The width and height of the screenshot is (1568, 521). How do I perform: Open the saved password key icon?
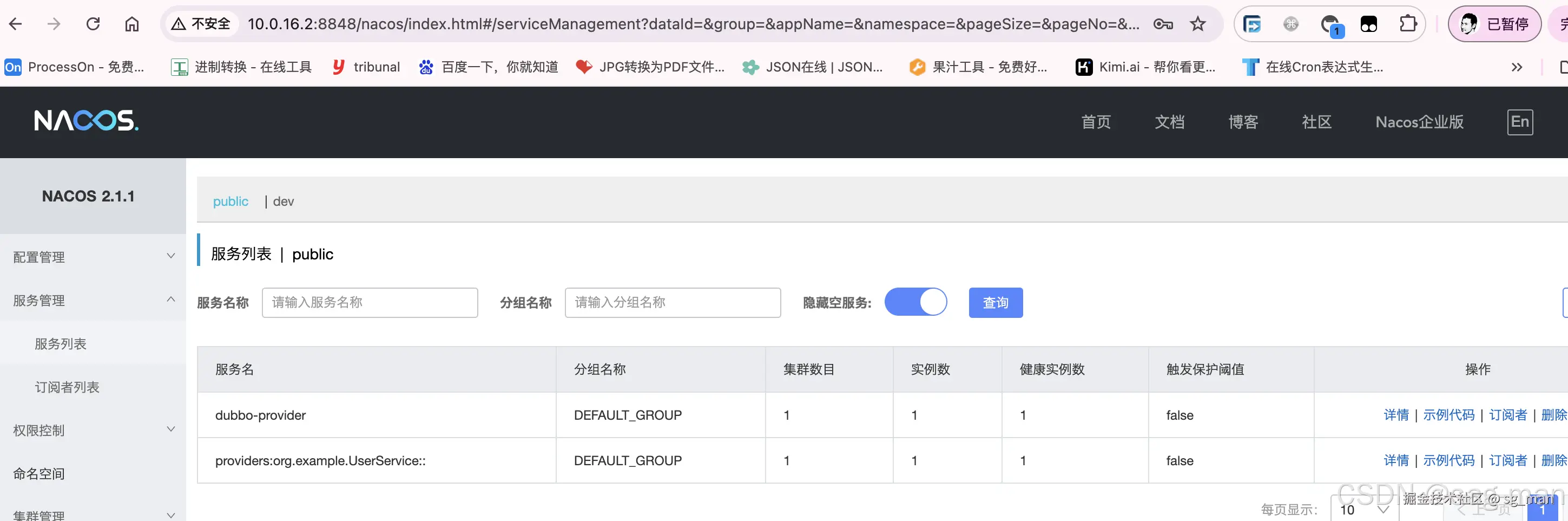point(1163,24)
